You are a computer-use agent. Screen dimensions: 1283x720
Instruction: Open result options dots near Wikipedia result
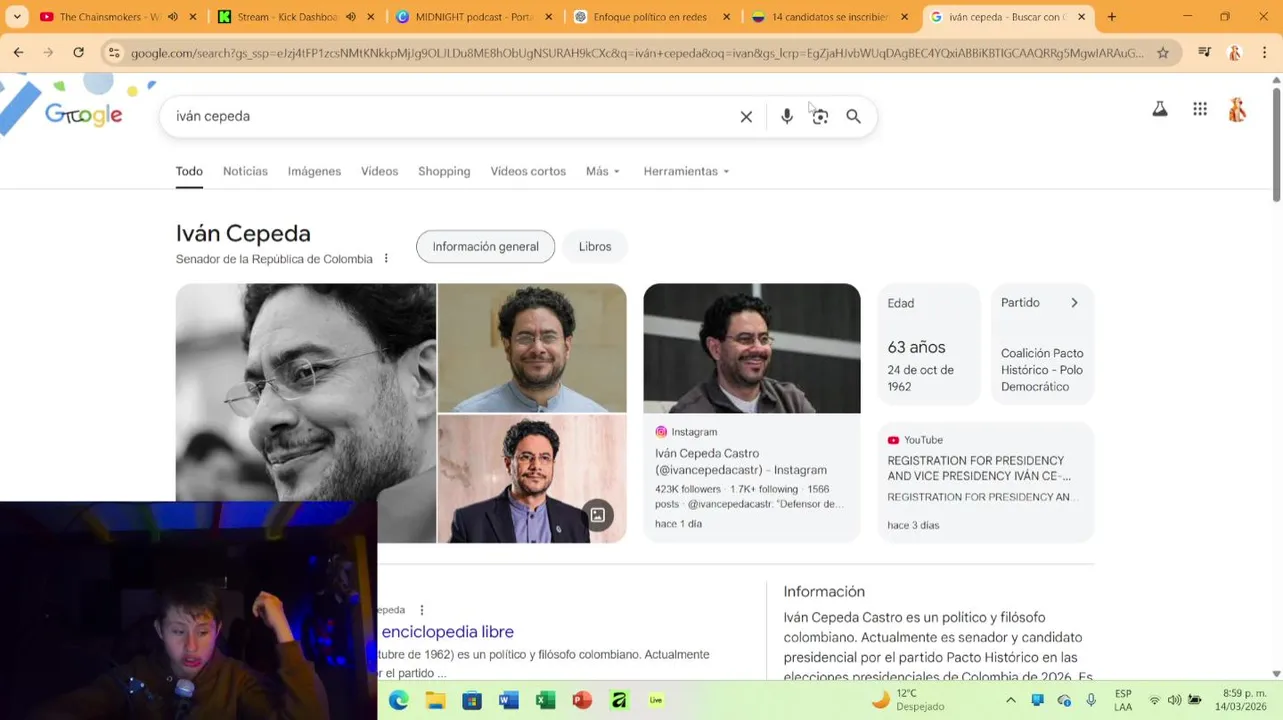click(x=422, y=610)
